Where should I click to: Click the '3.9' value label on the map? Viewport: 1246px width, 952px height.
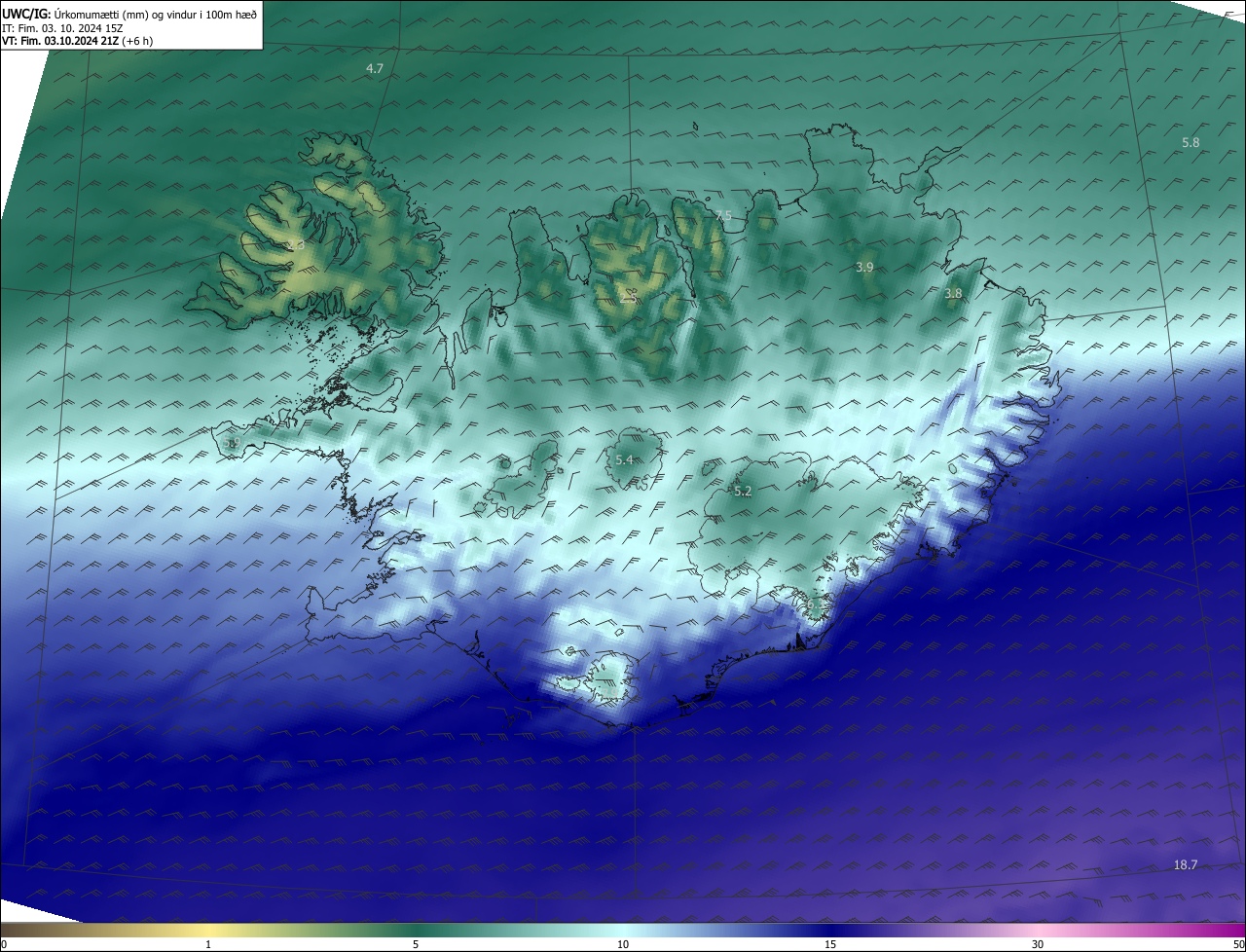(x=864, y=267)
